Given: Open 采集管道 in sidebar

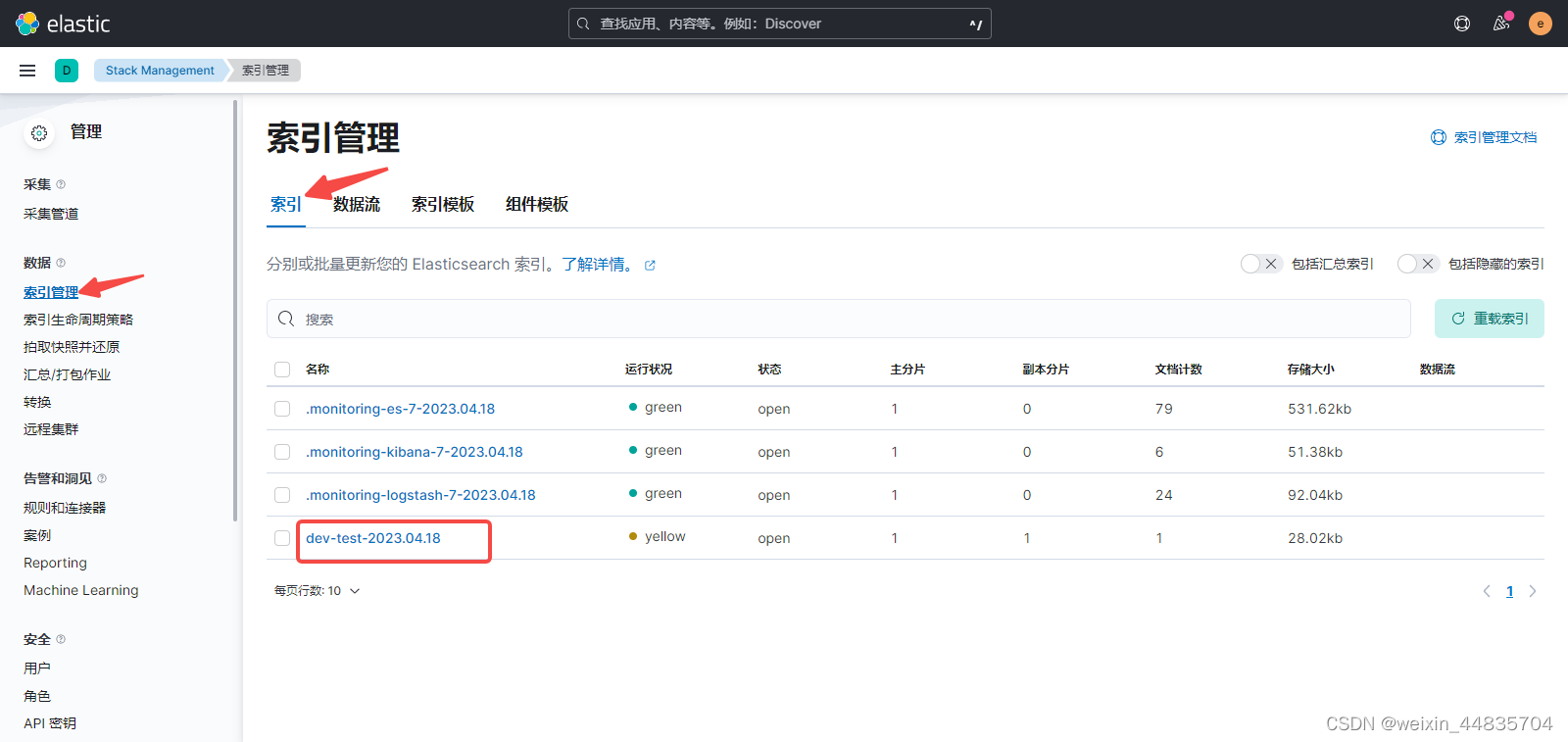Looking at the screenshot, I should click(x=51, y=214).
